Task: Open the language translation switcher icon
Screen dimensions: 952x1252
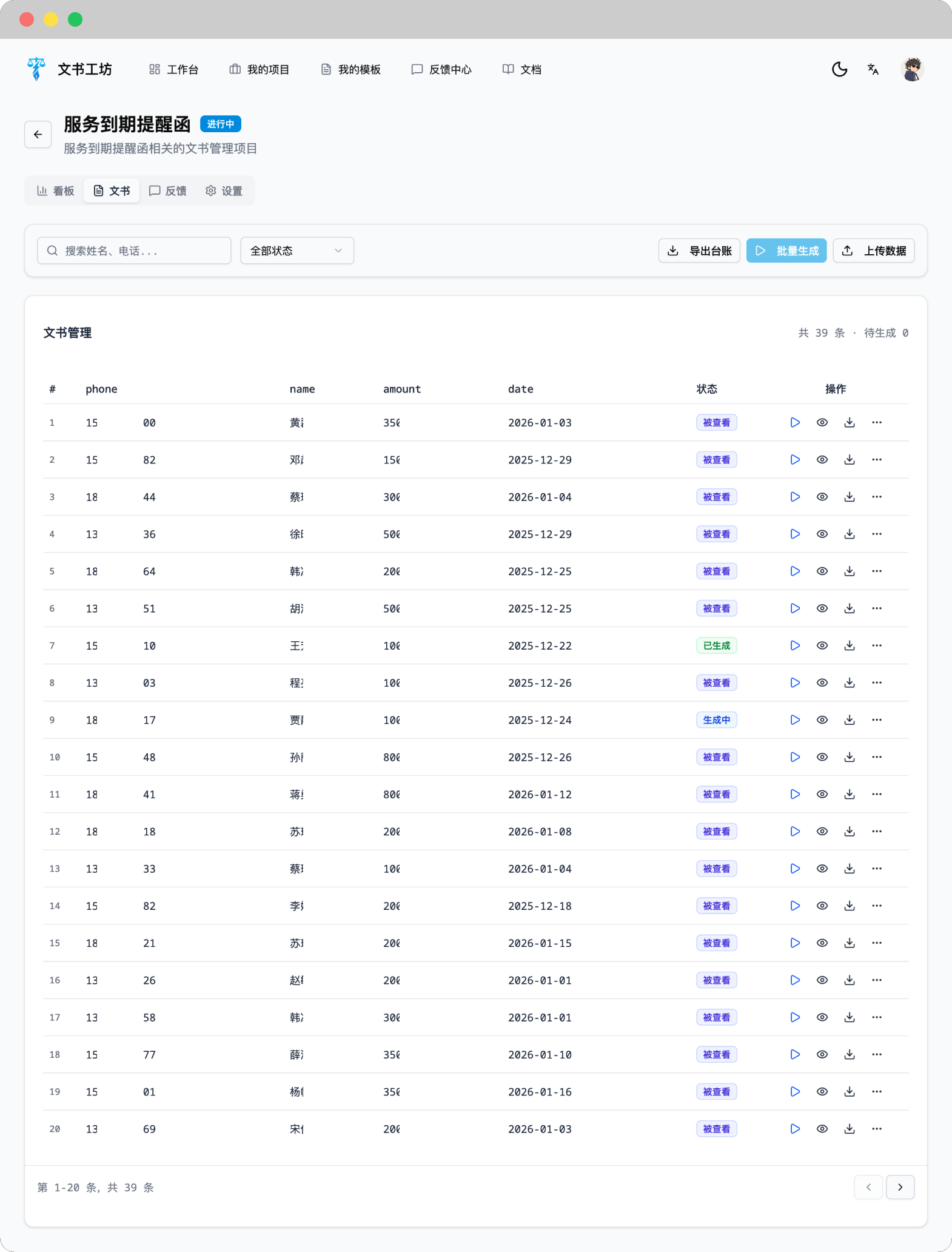Action: point(873,70)
